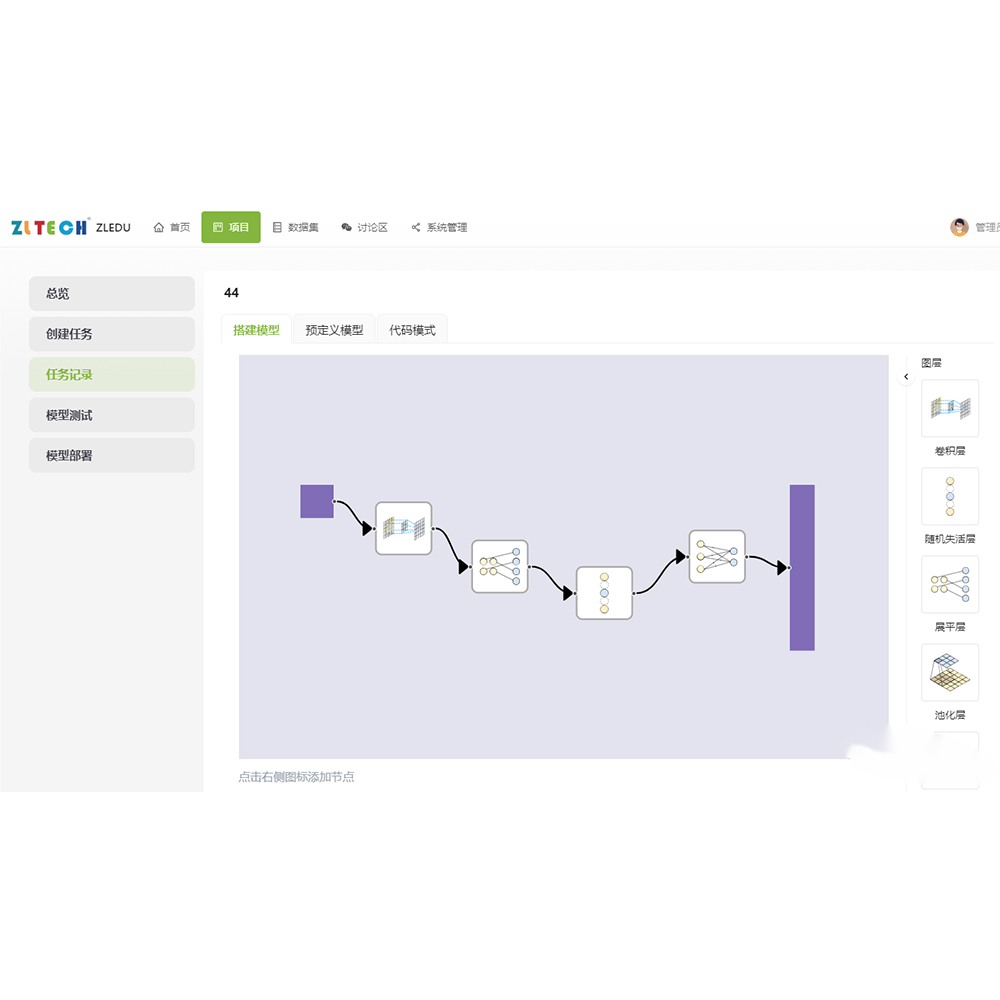Screen dimensions: 1000x1000
Task: Add the dropout layer (随机失活层) icon
Action: click(x=949, y=496)
